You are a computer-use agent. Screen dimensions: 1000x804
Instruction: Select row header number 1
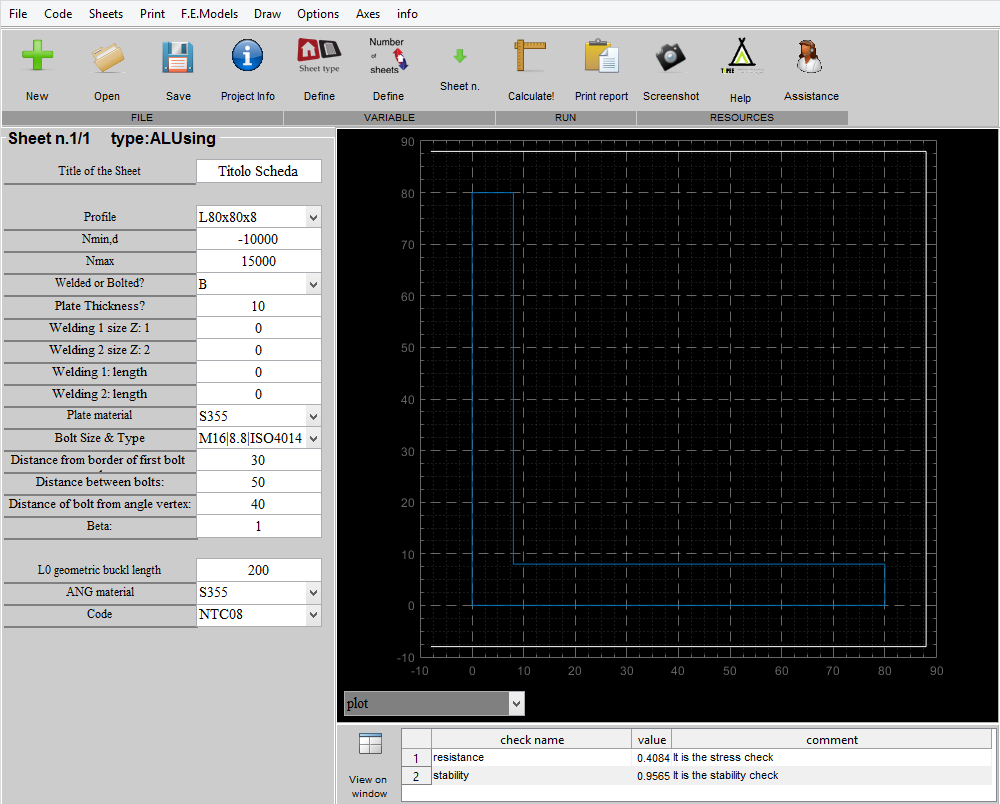[416, 757]
